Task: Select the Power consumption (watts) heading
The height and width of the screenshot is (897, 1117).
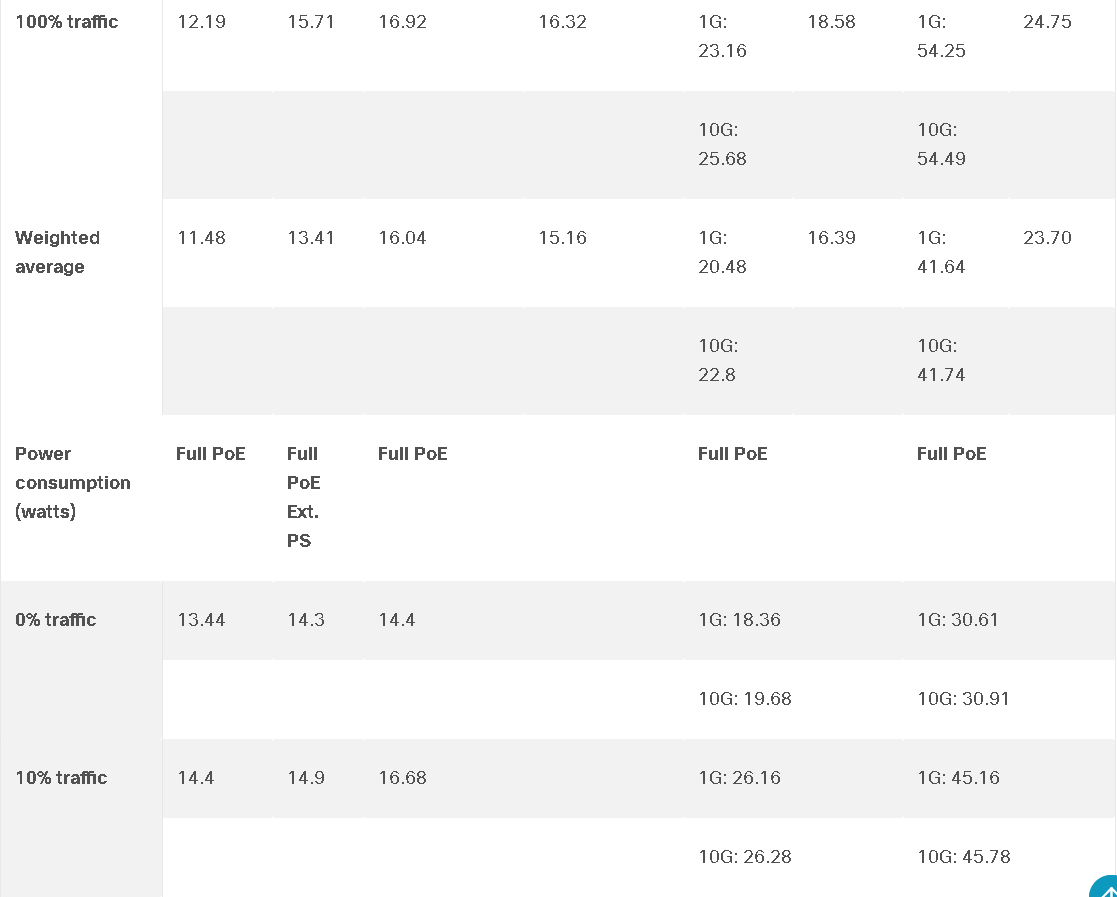Action: tap(73, 482)
